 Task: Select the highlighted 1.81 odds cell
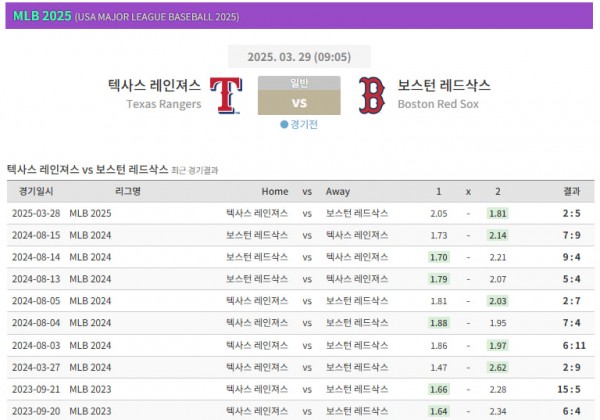[x=497, y=213]
